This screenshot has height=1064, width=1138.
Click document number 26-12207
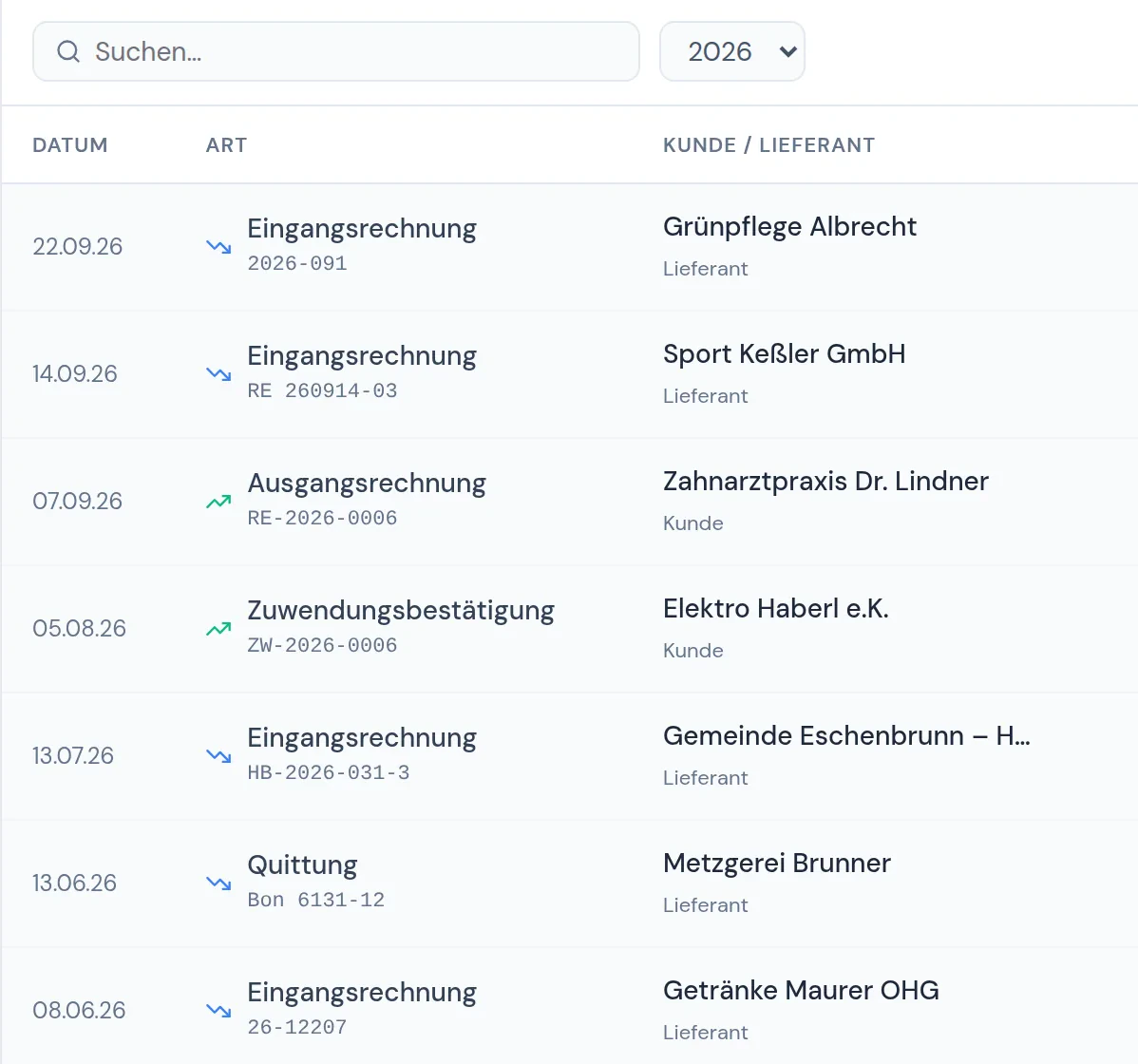297,1028
